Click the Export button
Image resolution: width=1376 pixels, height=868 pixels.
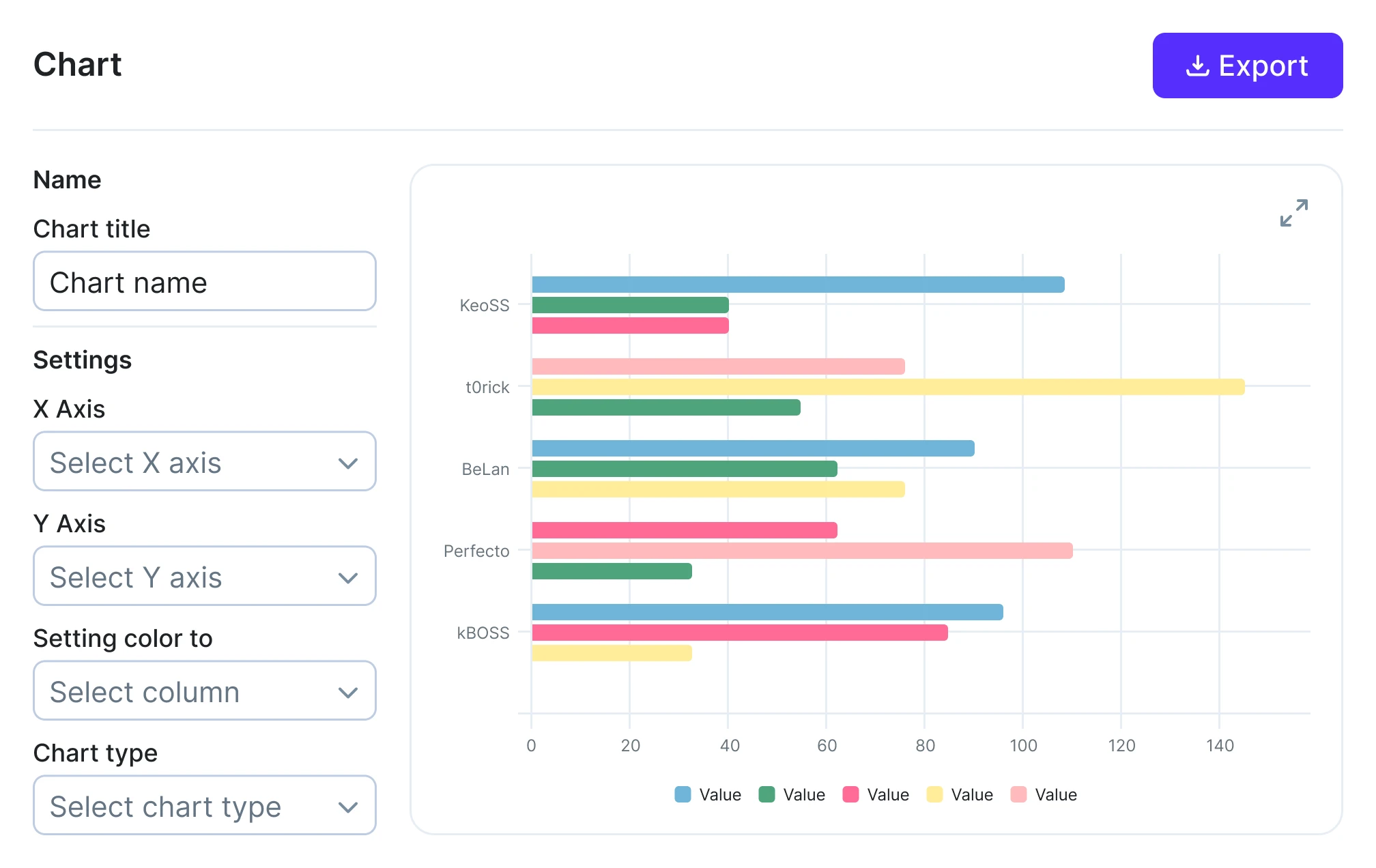click(1248, 66)
